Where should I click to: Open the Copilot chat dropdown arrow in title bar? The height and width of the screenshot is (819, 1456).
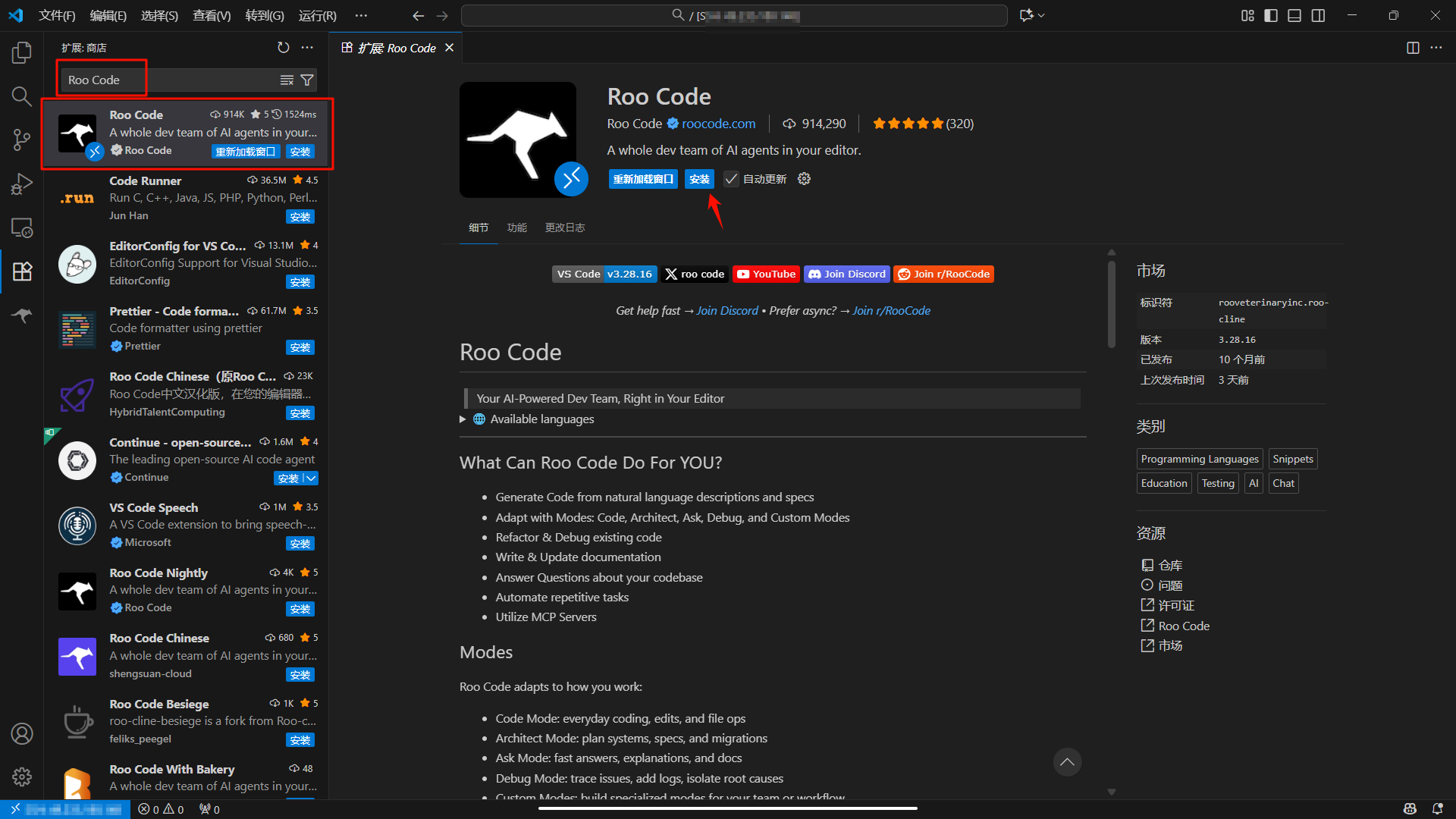(x=1042, y=15)
